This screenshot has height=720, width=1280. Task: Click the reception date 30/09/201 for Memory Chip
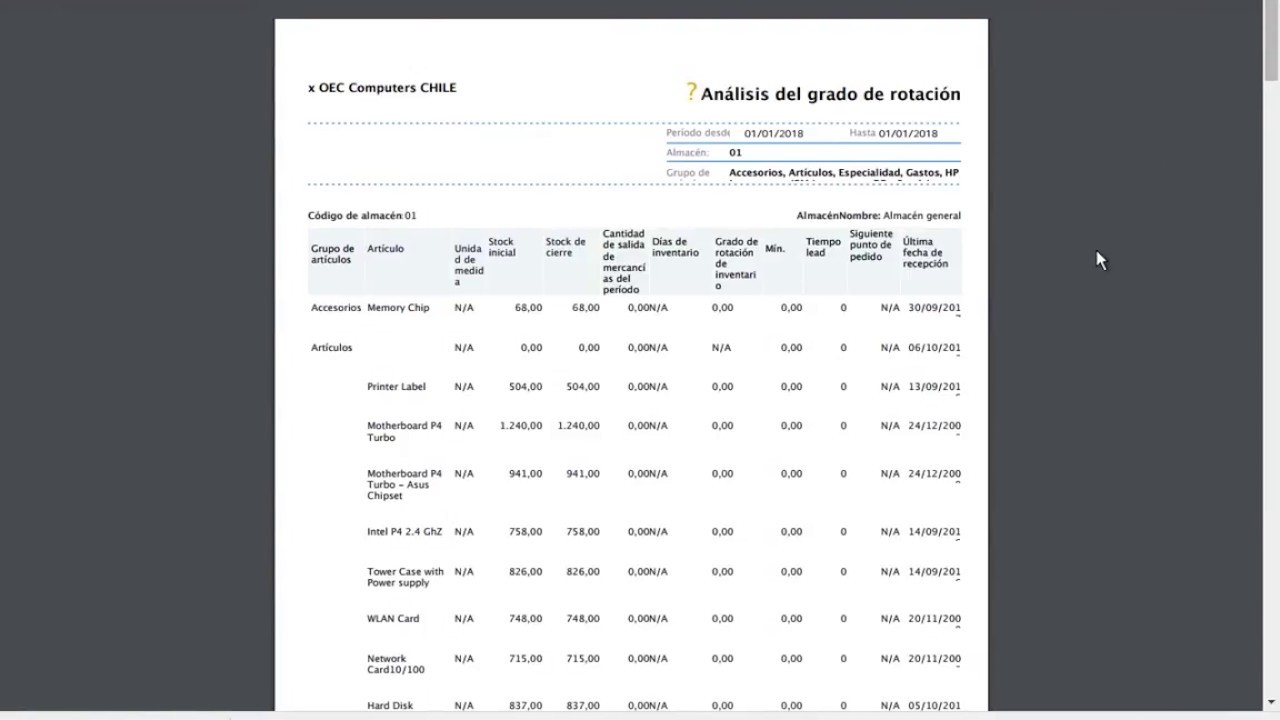(x=934, y=307)
